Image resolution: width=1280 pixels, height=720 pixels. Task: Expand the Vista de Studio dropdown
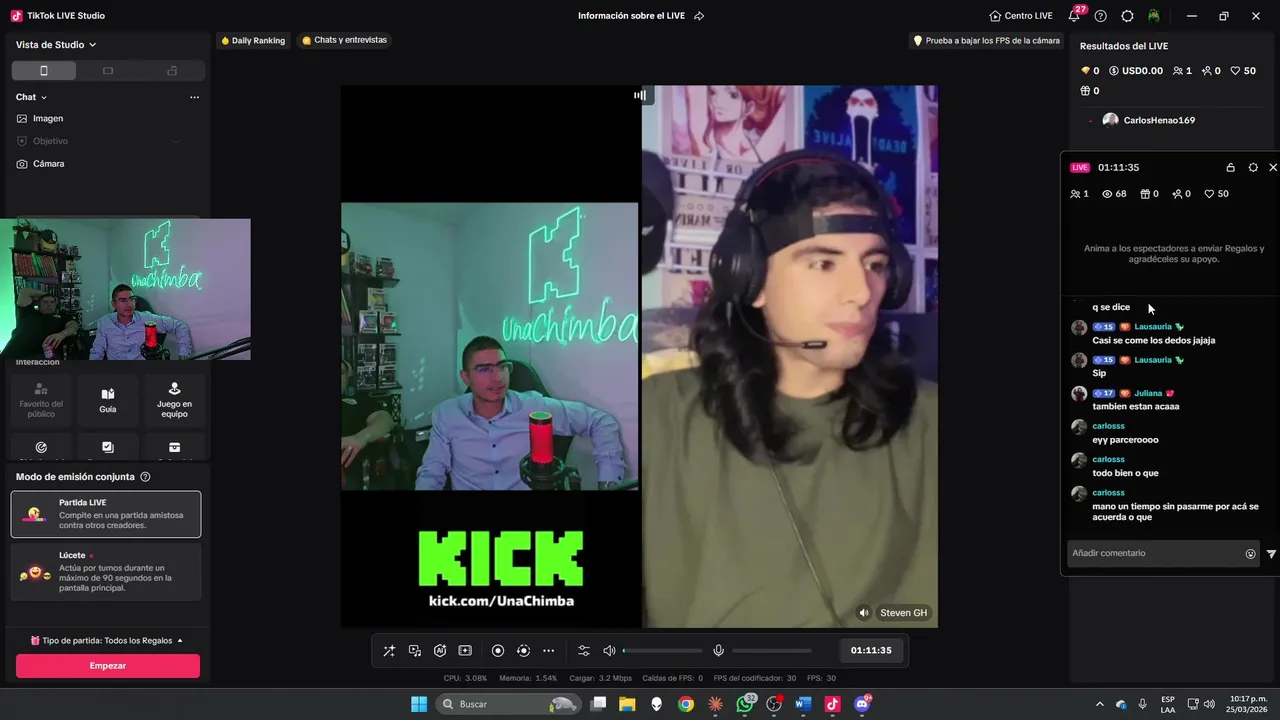[x=56, y=45]
